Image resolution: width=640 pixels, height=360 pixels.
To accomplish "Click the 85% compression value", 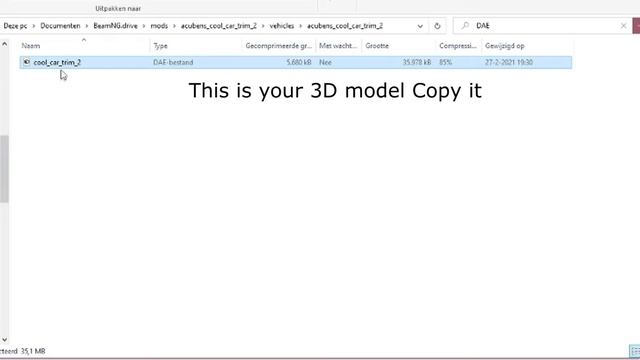I will (x=446, y=62).
